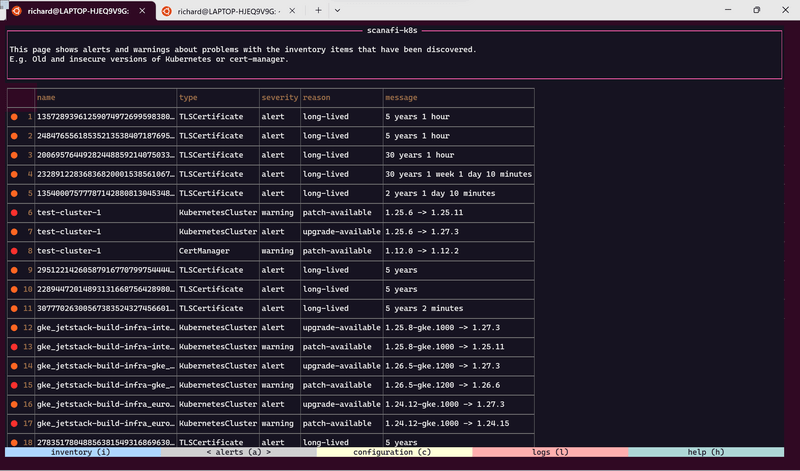Image resolution: width=800 pixels, height=471 pixels.
Task: Click the orange status dot on row 9
Action: click(14, 270)
